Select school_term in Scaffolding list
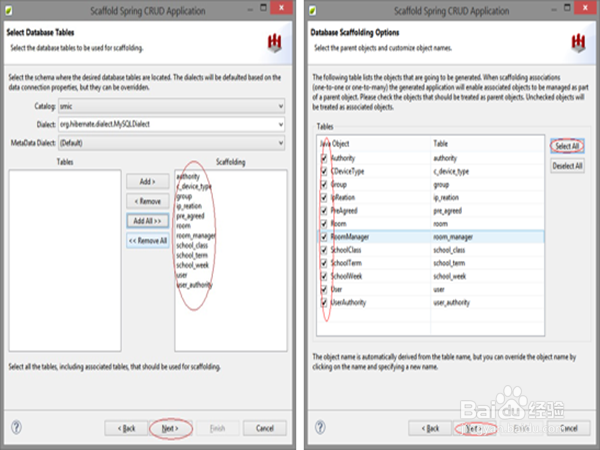This screenshot has height=450, width=600. pyautogui.click(x=192, y=255)
